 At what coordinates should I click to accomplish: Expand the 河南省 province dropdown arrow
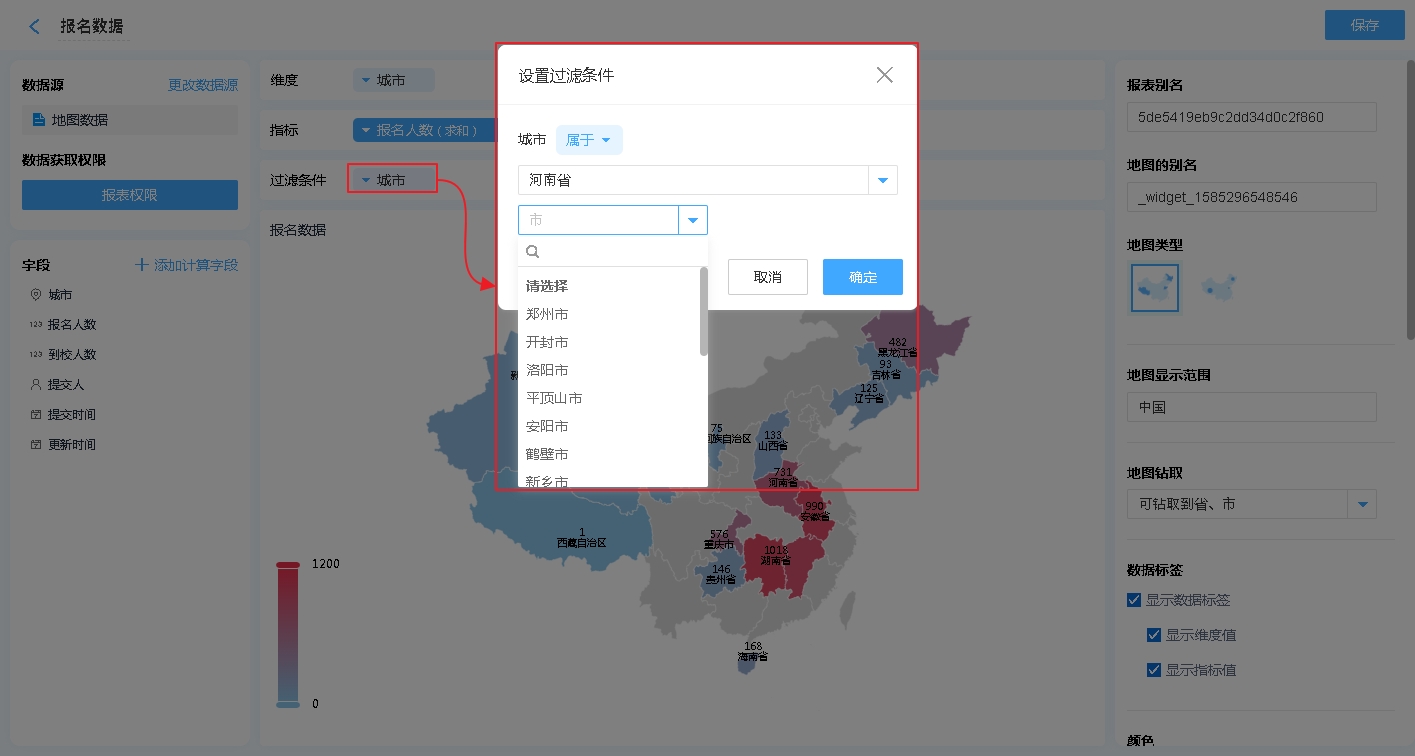click(883, 181)
